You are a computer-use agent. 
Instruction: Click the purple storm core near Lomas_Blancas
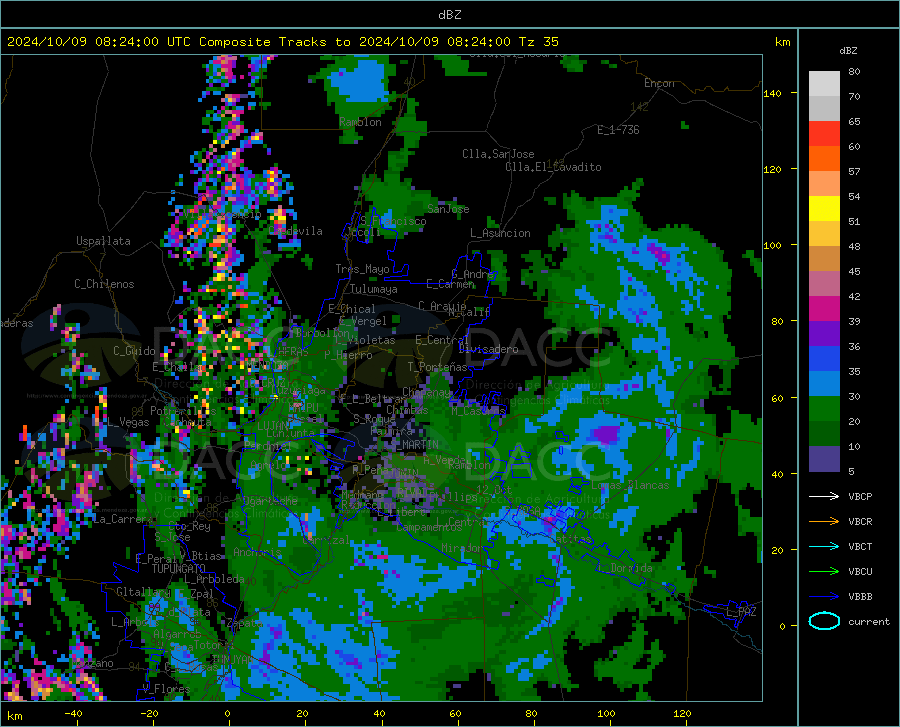(x=606, y=434)
